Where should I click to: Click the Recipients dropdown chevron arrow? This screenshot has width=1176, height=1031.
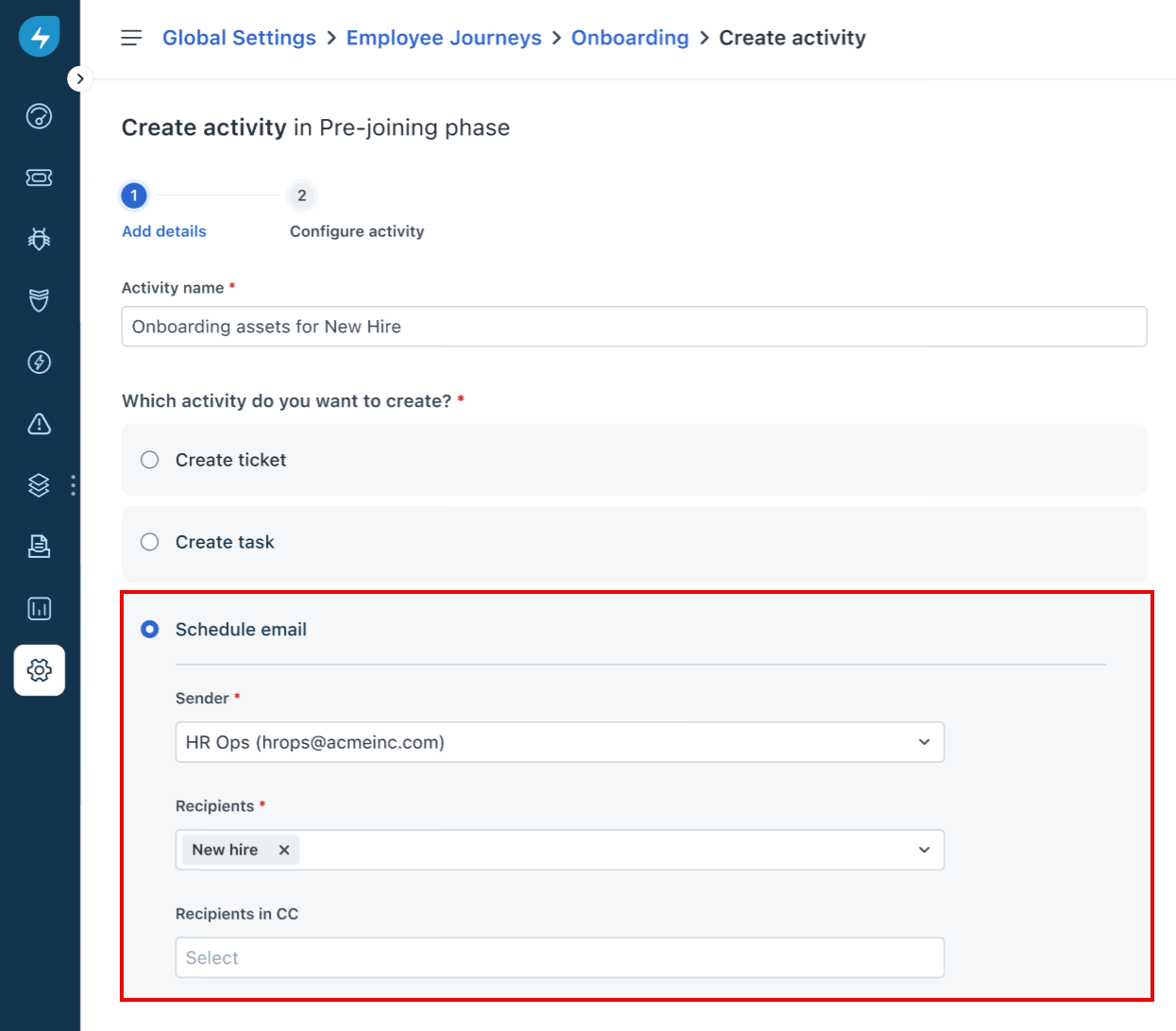click(924, 850)
